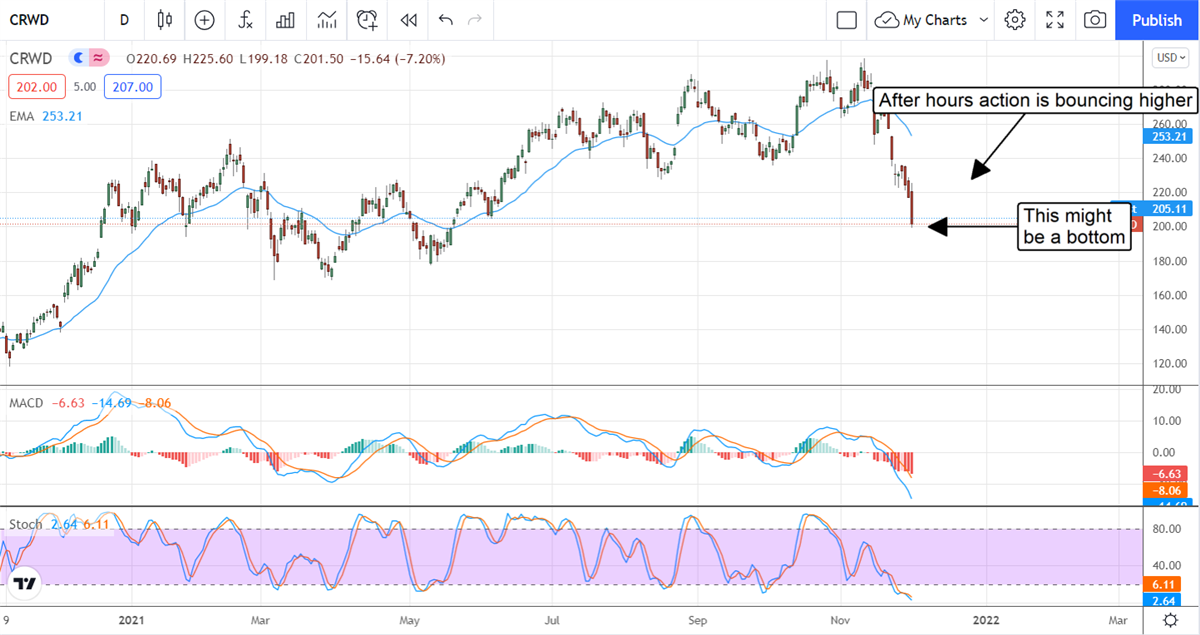Viewport: 1200px width, 635px height.
Task: Click the 5.00 spread value
Action: [x=85, y=87]
